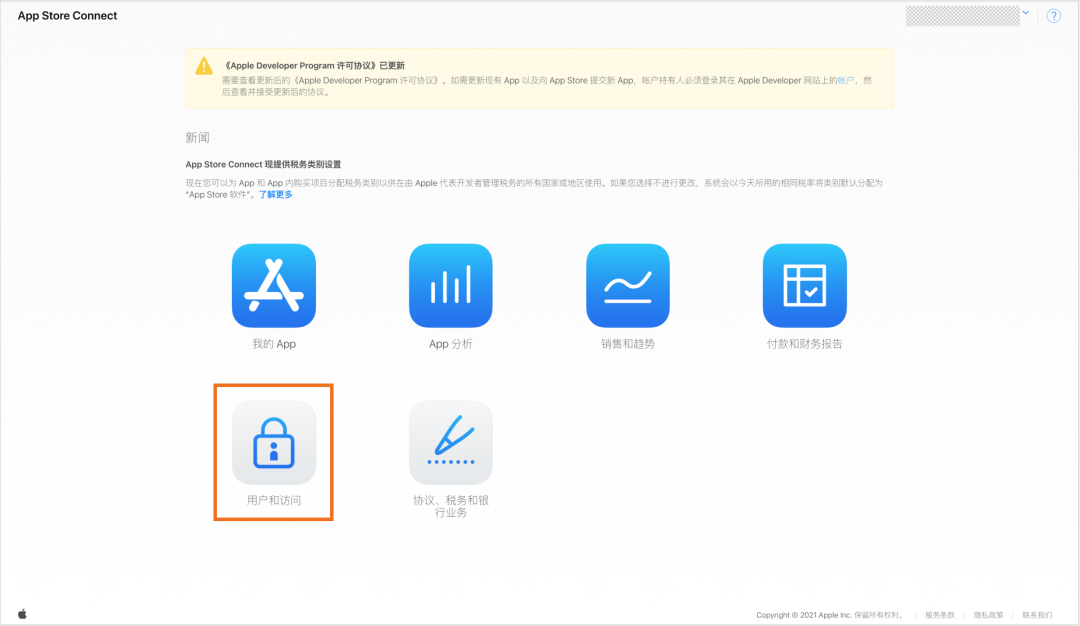Image resolution: width=1080 pixels, height=626 pixels.
Task: Click the Copyright 2021 Apple Inc. text
Action: pyautogui.click(x=829, y=615)
